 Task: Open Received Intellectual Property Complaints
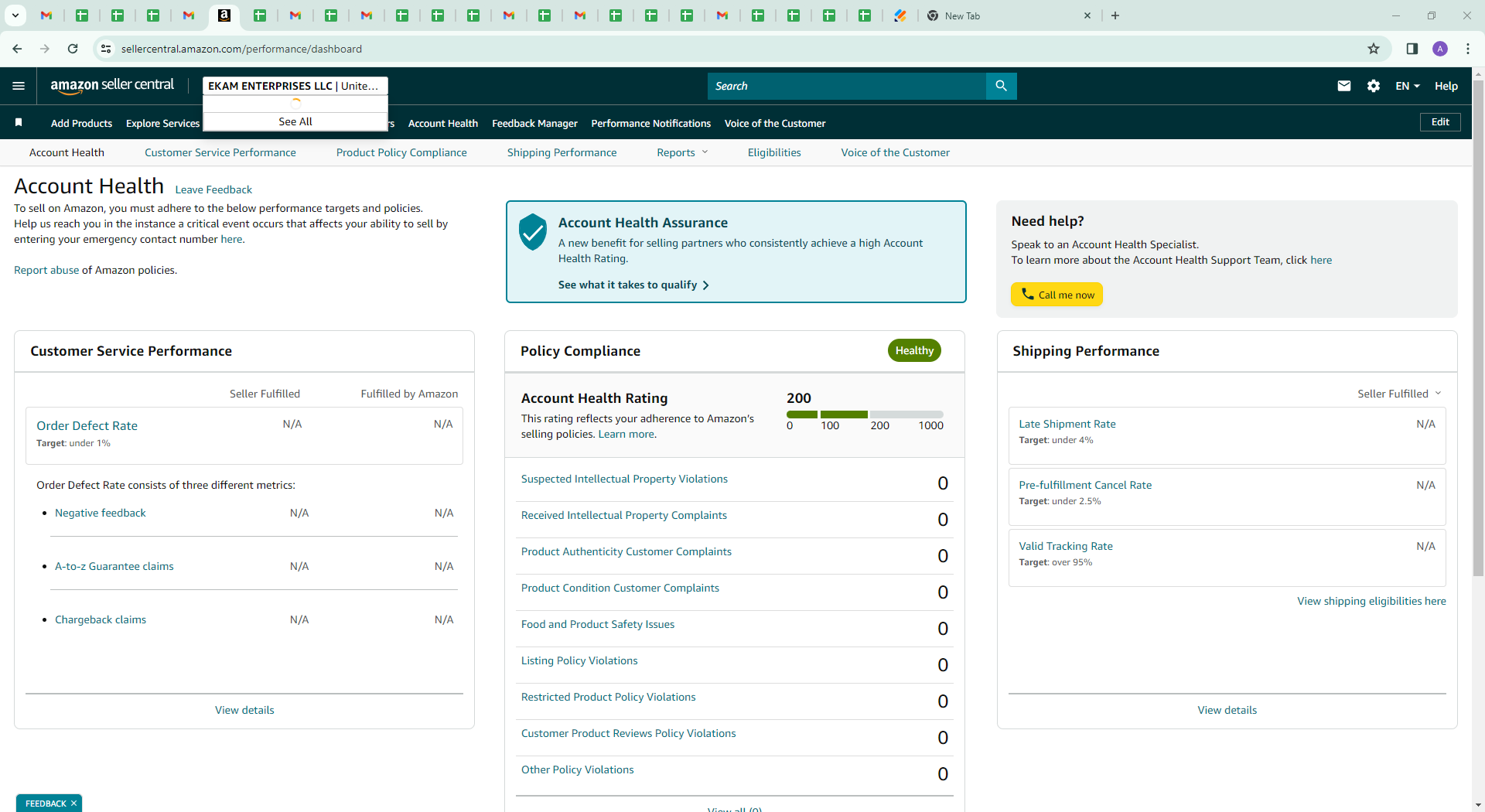624,515
